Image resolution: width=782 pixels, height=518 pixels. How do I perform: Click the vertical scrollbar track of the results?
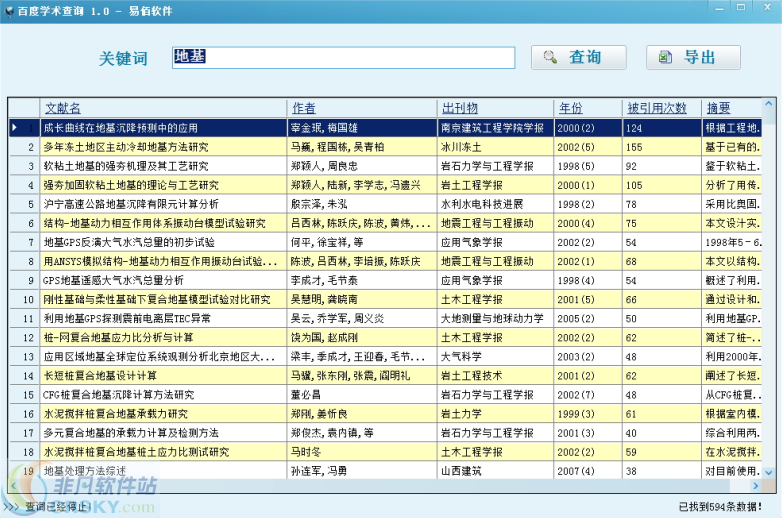pos(767,300)
